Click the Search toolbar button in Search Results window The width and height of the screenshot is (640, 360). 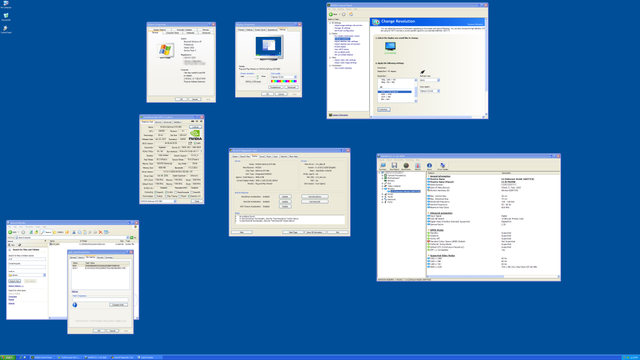click(x=46, y=232)
